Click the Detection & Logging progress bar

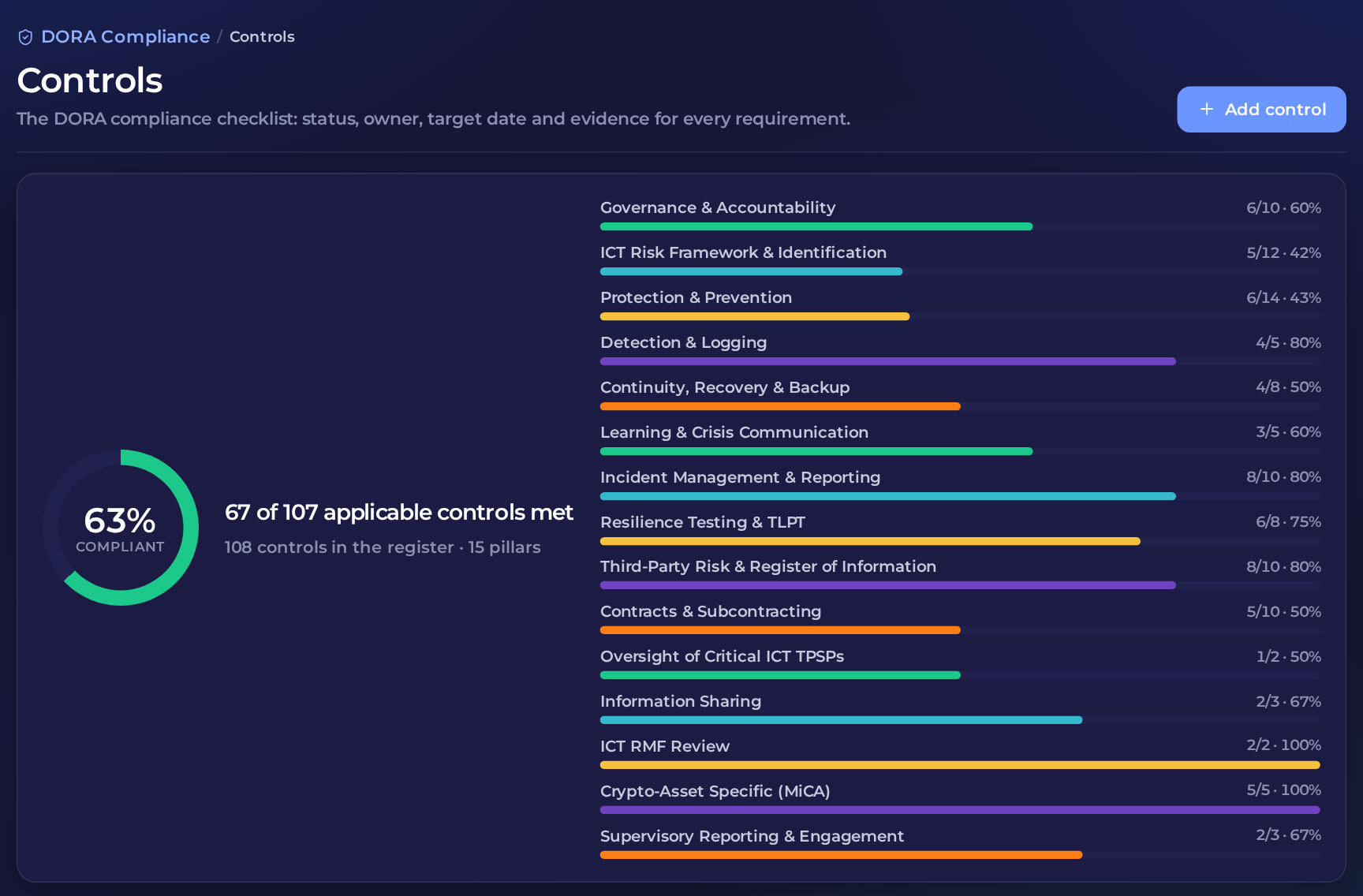(x=960, y=361)
